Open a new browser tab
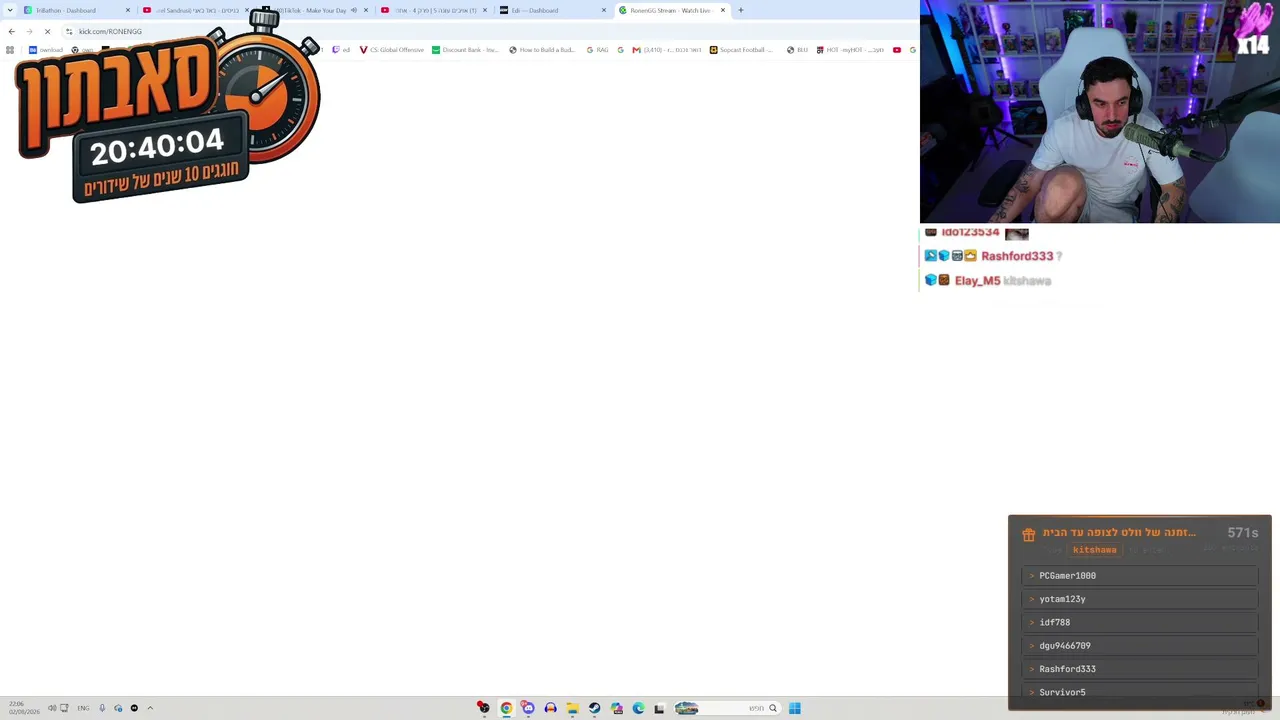 coord(741,10)
